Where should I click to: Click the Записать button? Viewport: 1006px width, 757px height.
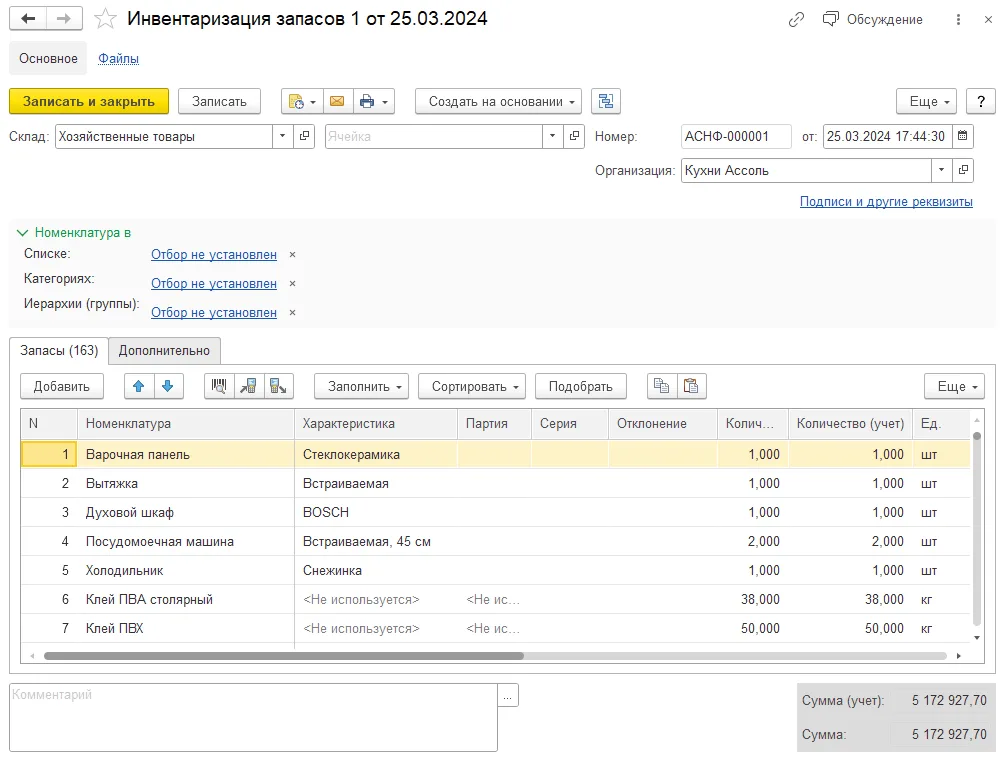point(219,101)
